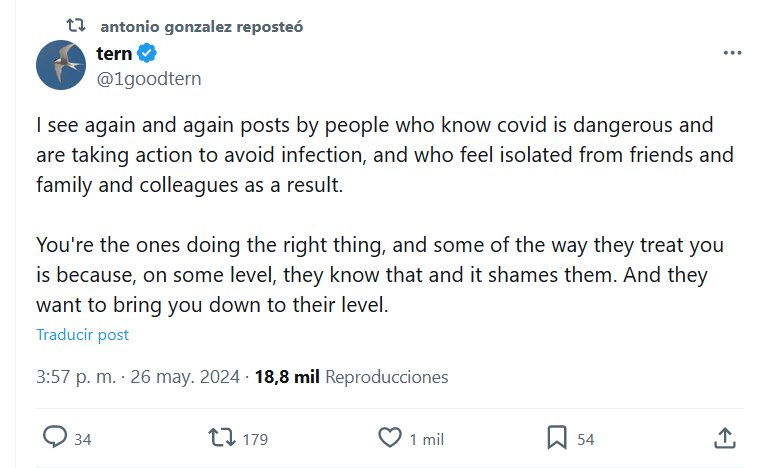Bookmark this post with the bookmark icon
The height and width of the screenshot is (468, 758).
[x=557, y=437]
